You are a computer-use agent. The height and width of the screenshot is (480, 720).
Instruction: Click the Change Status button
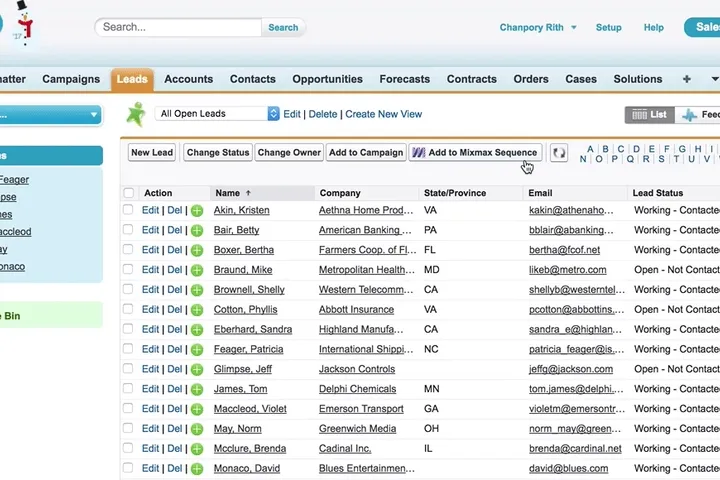218,152
